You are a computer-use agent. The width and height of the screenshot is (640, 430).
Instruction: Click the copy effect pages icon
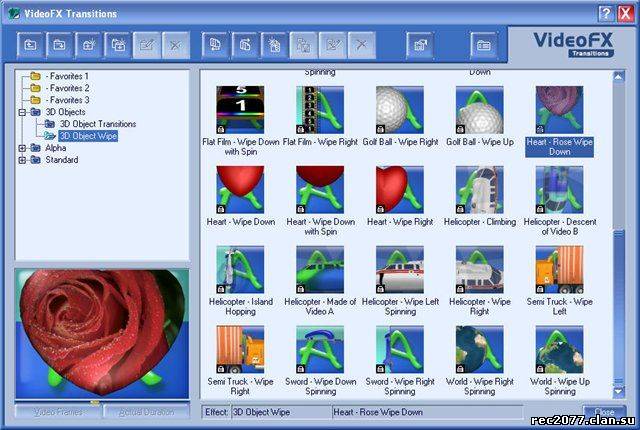pos(216,45)
